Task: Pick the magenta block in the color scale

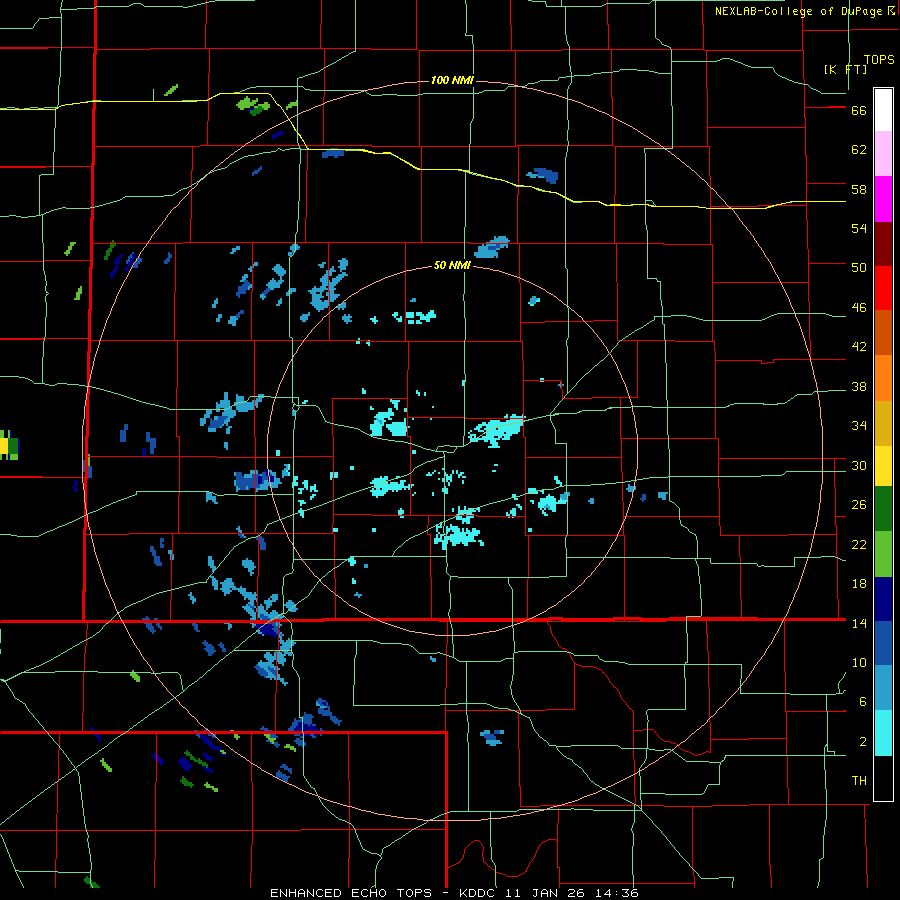Action: click(883, 199)
